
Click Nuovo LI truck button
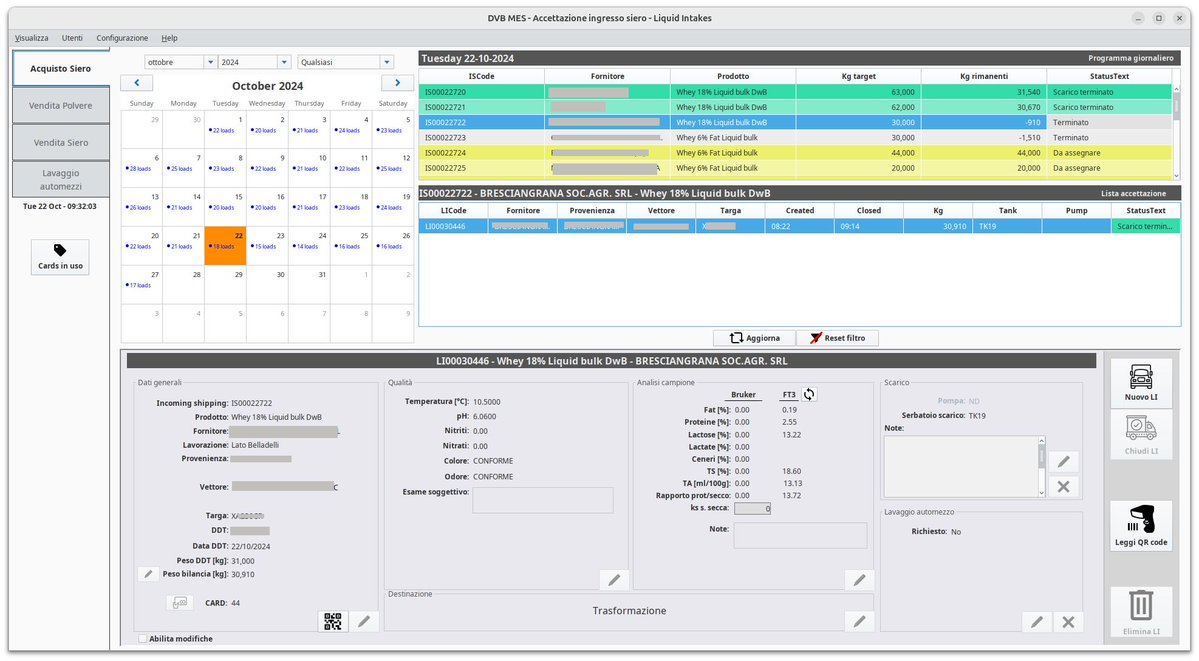tap(1141, 383)
